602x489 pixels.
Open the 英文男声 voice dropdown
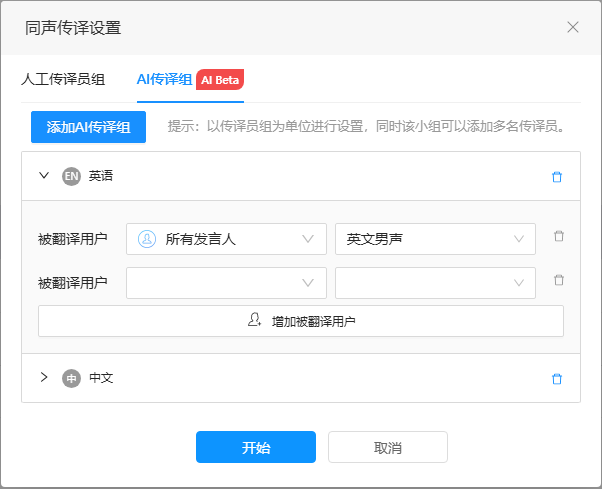[x=435, y=239]
